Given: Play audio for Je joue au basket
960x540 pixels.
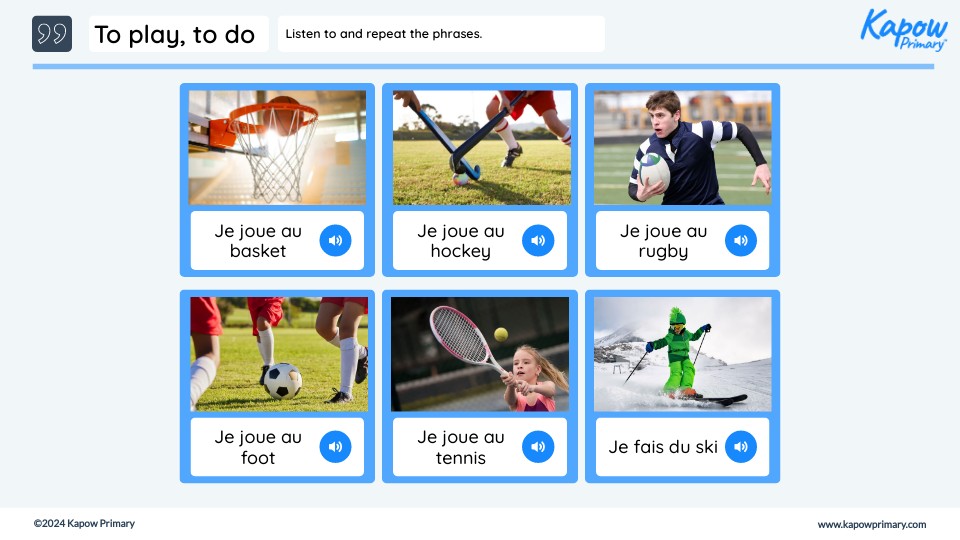Looking at the screenshot, I should coord(335,241).
